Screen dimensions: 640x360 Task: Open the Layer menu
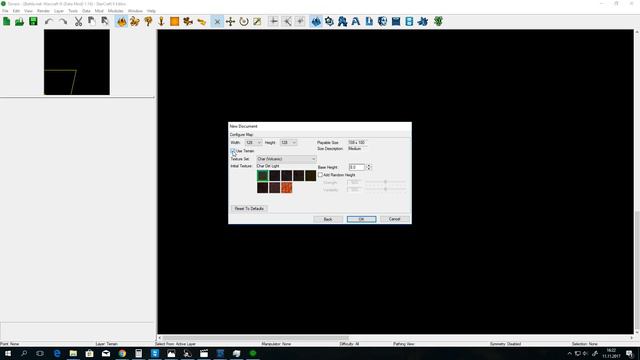(x=59, y=11)
